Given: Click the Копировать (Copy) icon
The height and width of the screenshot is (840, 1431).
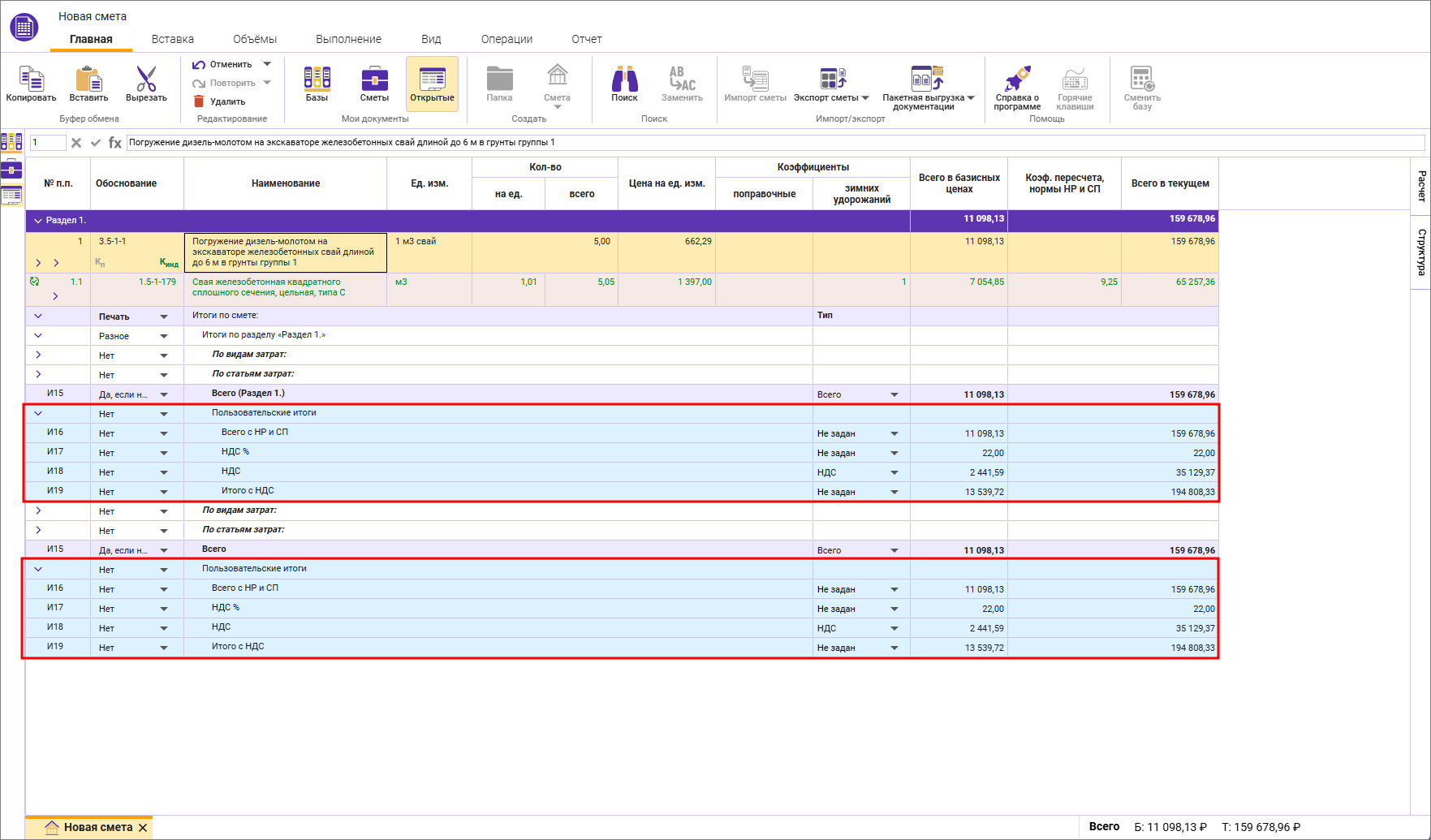Looking at the screenshot, I should pos(31,80).
